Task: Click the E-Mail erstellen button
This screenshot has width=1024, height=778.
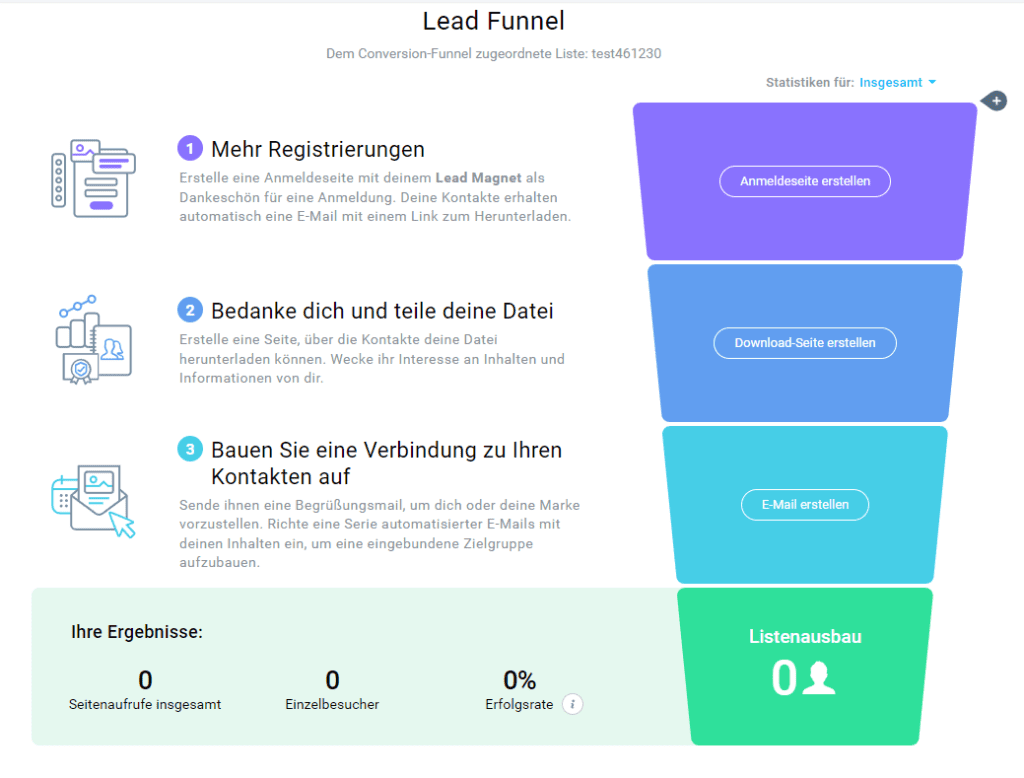Action: coord(805,504)
